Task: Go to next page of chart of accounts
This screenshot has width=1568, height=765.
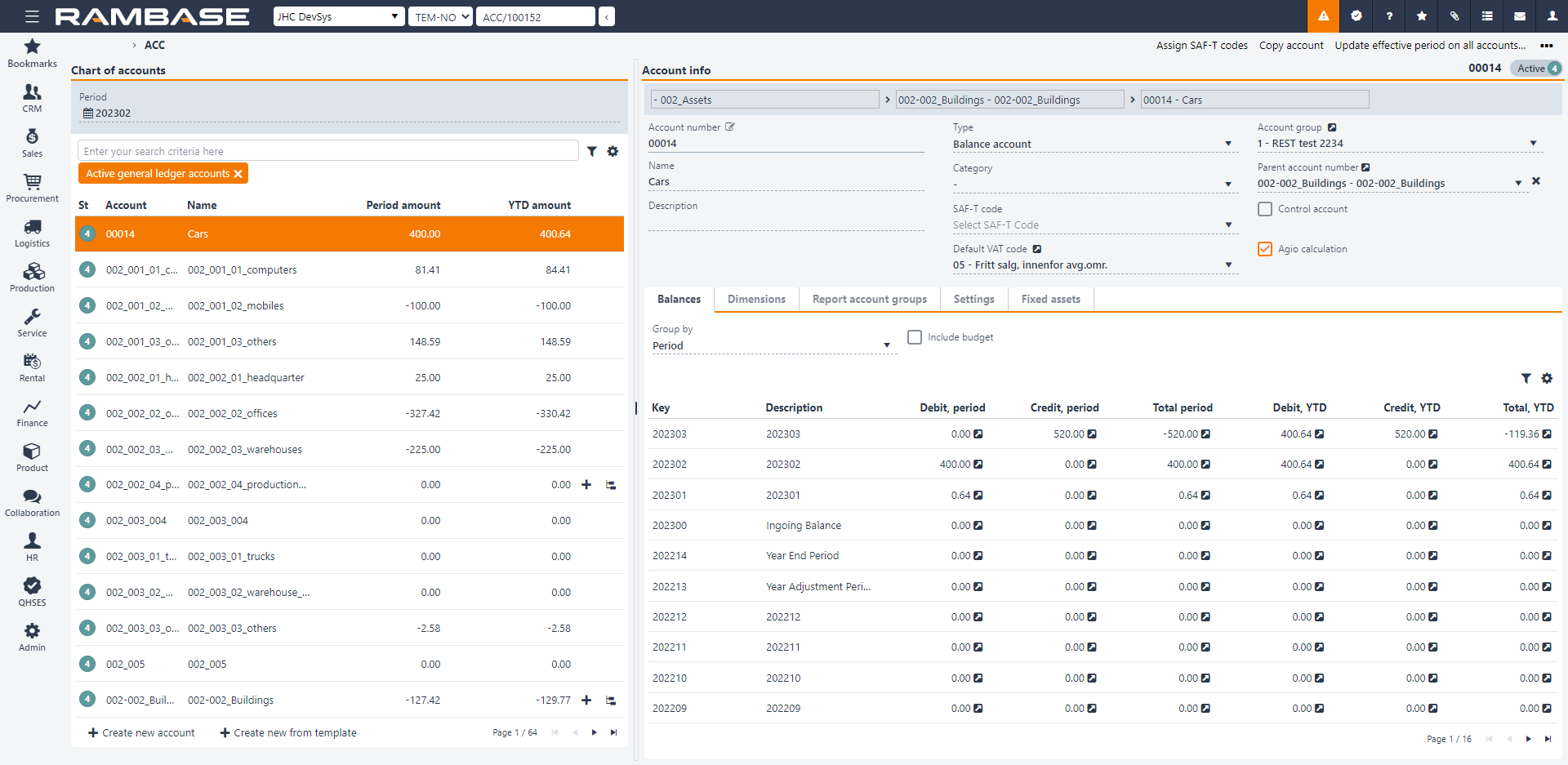Action: (x=594, y=732)
